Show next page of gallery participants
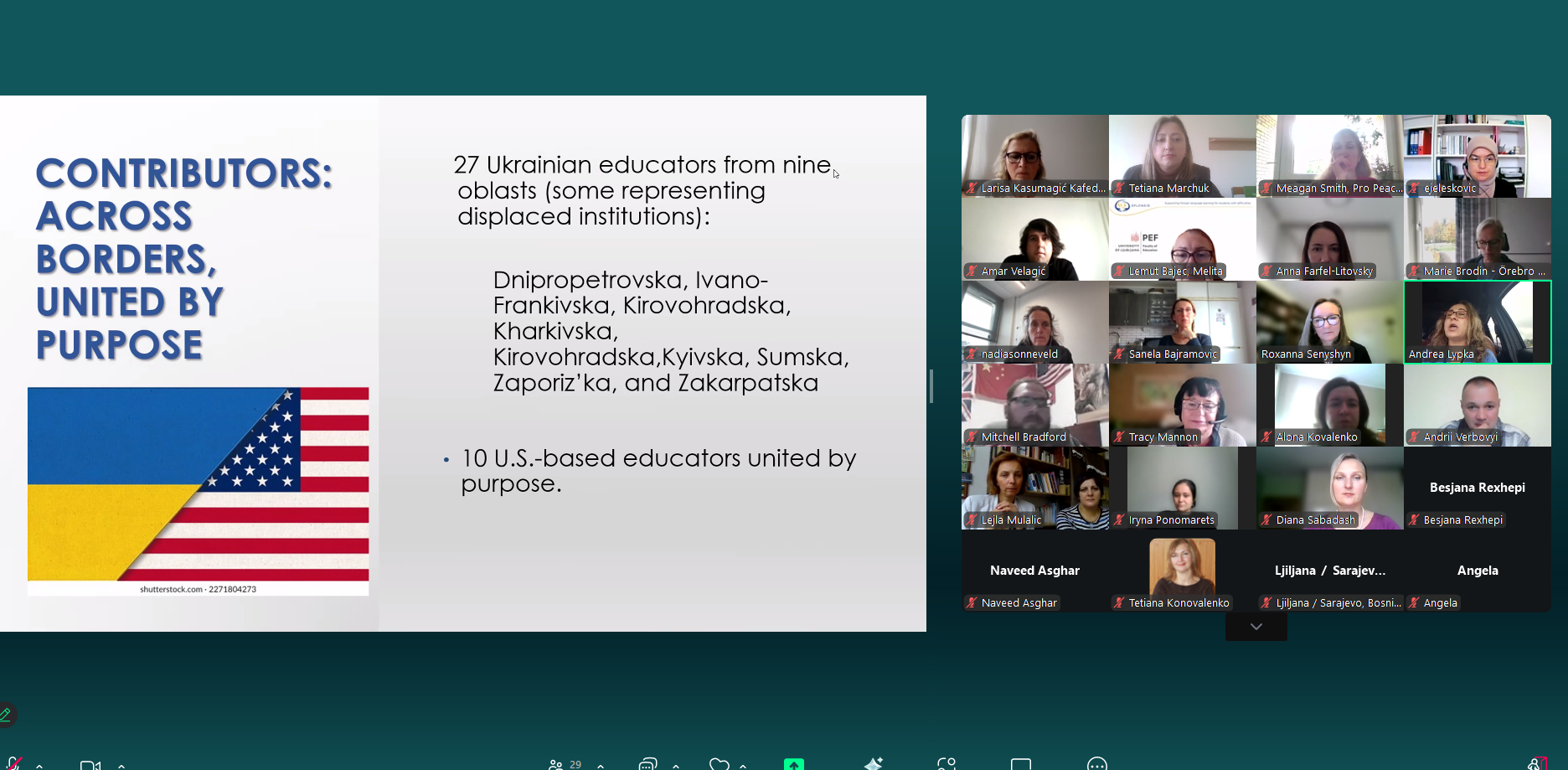 click(1256, 627)
